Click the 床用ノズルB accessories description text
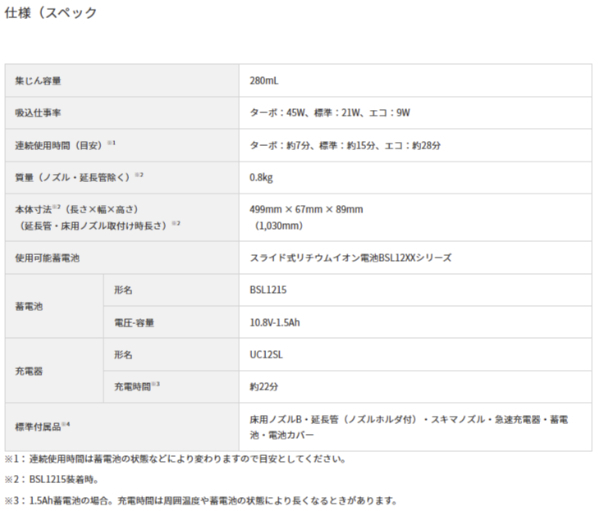Image resolution: width=600 pixels, height=511 pixels. click(x=409, y=427)
